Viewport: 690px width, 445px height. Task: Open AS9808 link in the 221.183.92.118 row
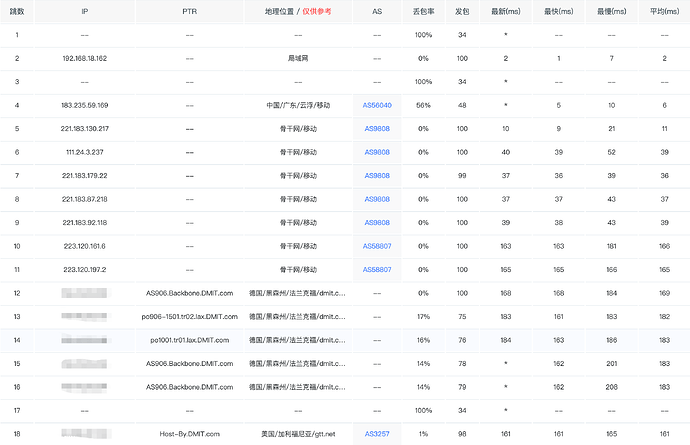pyautogui.click(x=377, y=223)
